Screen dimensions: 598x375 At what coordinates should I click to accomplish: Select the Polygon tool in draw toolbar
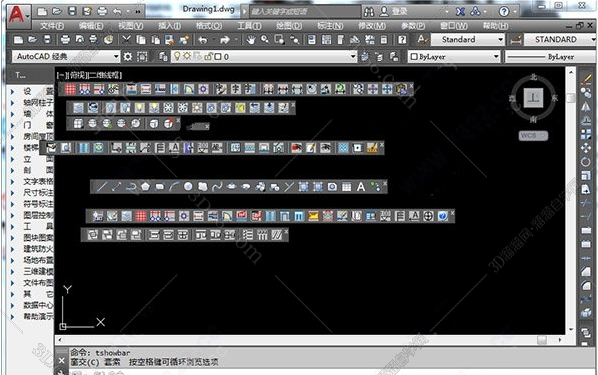(x=145, y=187)
